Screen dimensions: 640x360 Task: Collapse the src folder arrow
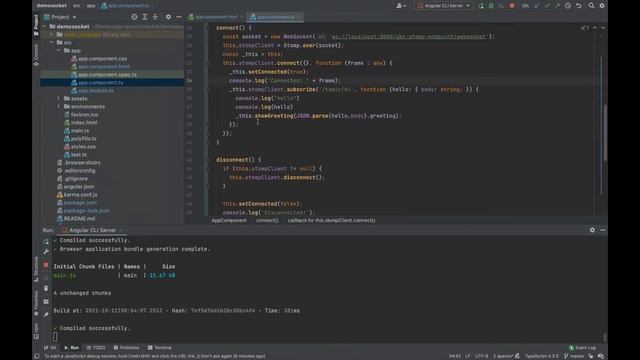(x=52, y=42)
